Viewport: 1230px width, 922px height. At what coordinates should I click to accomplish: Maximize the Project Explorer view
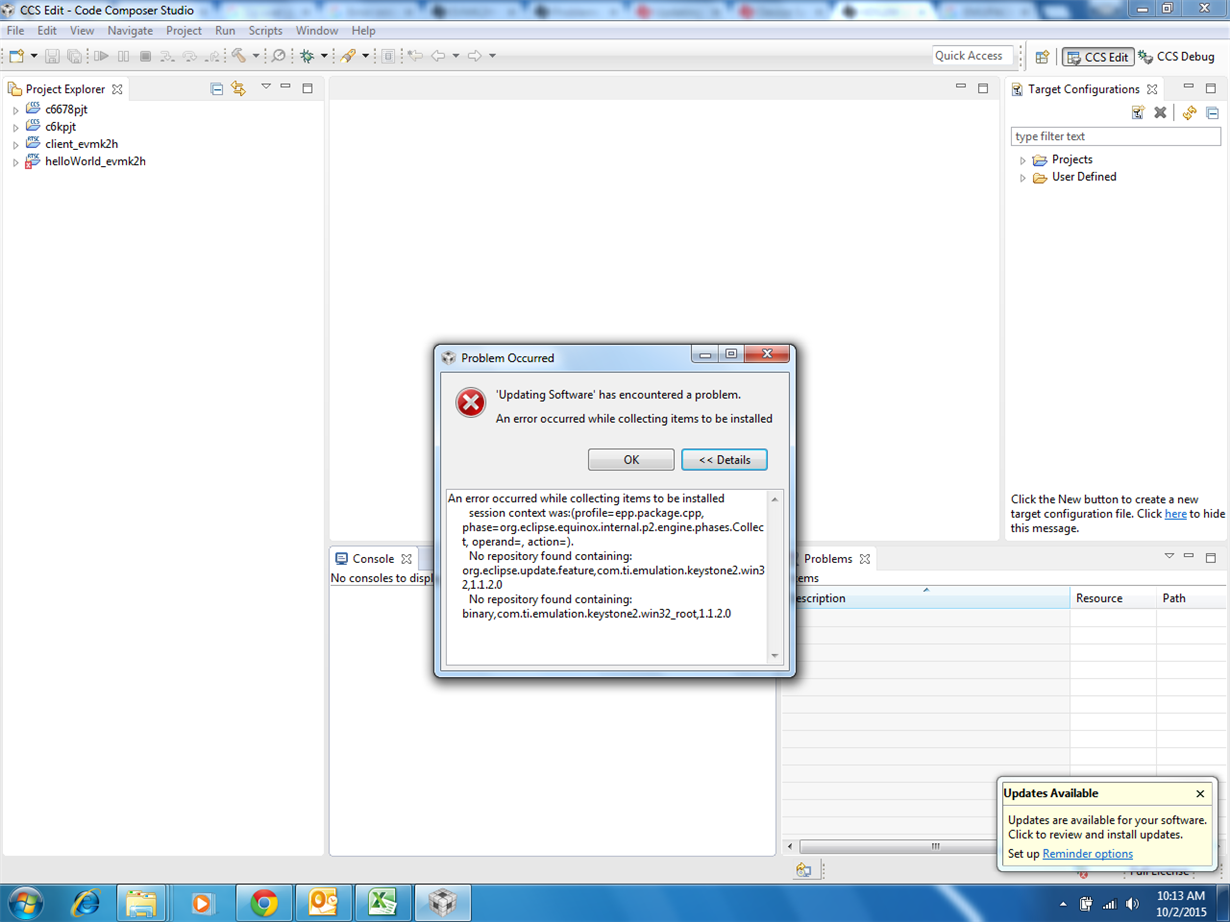[308, 88]
